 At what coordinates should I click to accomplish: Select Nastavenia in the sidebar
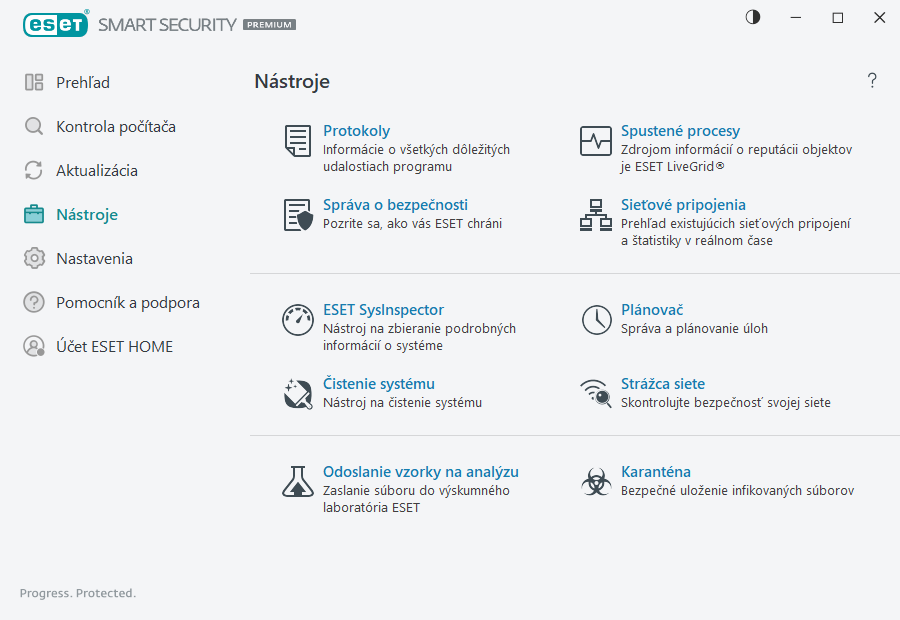pos(94,258)
